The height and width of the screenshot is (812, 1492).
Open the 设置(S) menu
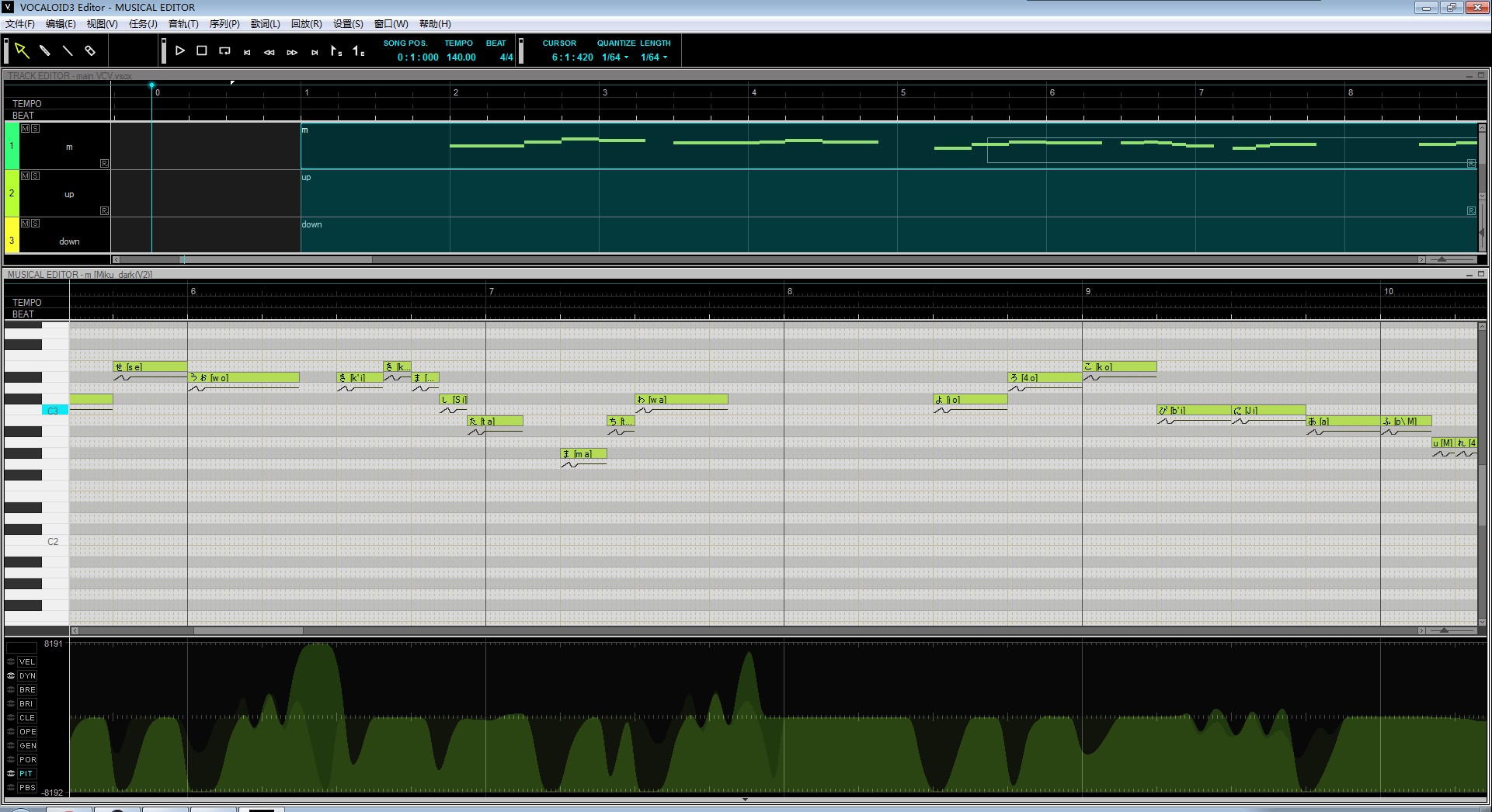click(x=348, y=24)
